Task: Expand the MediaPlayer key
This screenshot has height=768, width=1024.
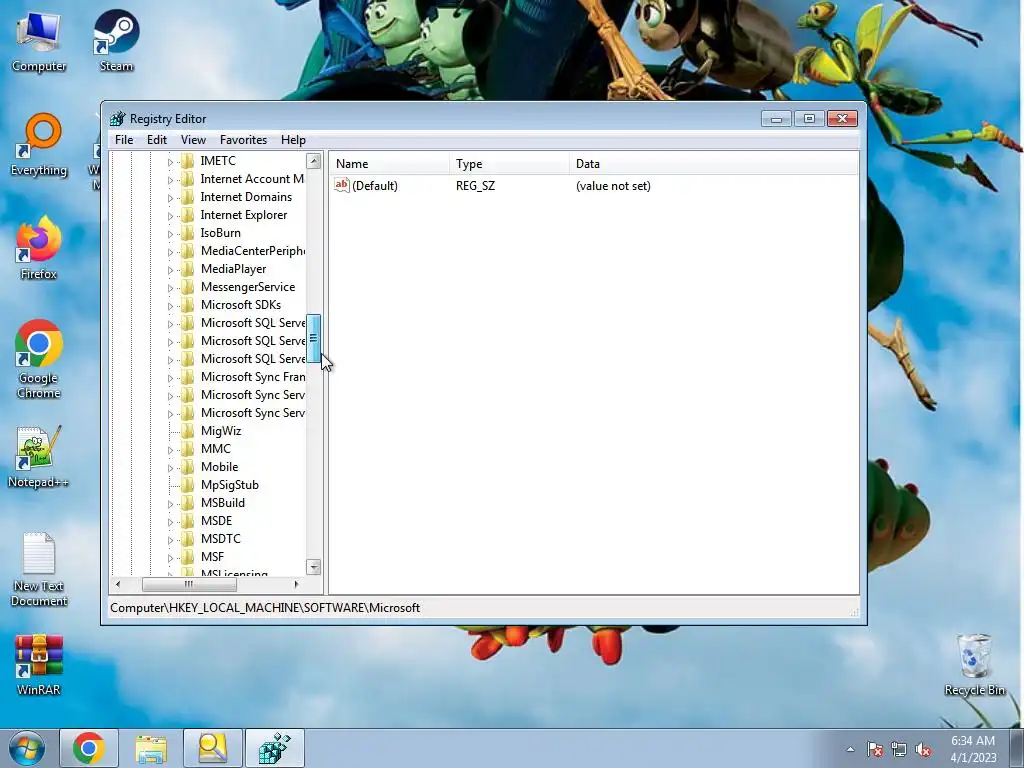Action: [170, 269]
